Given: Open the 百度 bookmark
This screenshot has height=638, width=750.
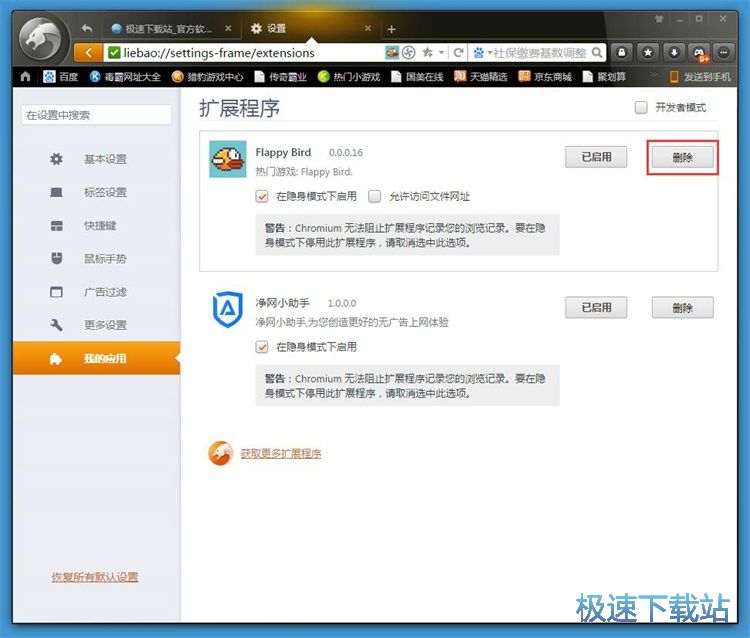Looking at the screenshot, I should pyautogui.click(x=61, y=77).
